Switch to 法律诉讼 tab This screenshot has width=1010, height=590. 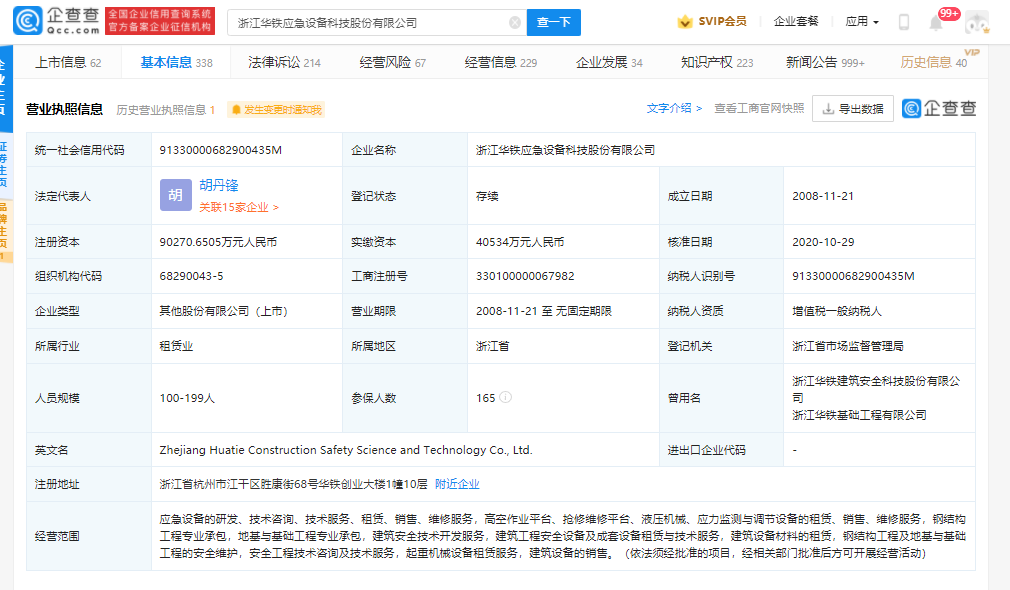(x=284, y=62)
